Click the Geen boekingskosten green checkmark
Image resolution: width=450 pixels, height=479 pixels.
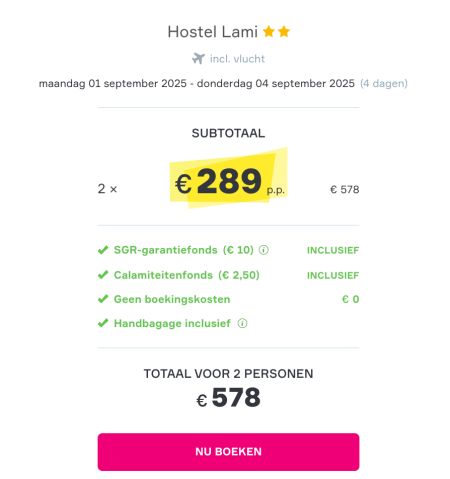[103, 299]
